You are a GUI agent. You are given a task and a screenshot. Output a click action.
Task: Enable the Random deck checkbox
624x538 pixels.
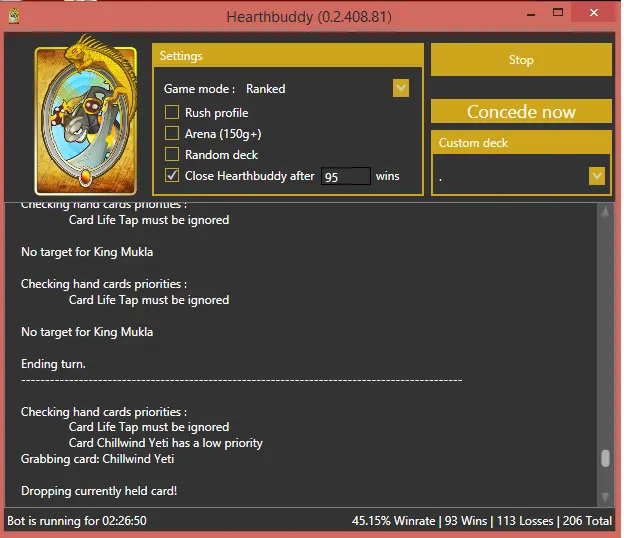[x=172, y=154]
